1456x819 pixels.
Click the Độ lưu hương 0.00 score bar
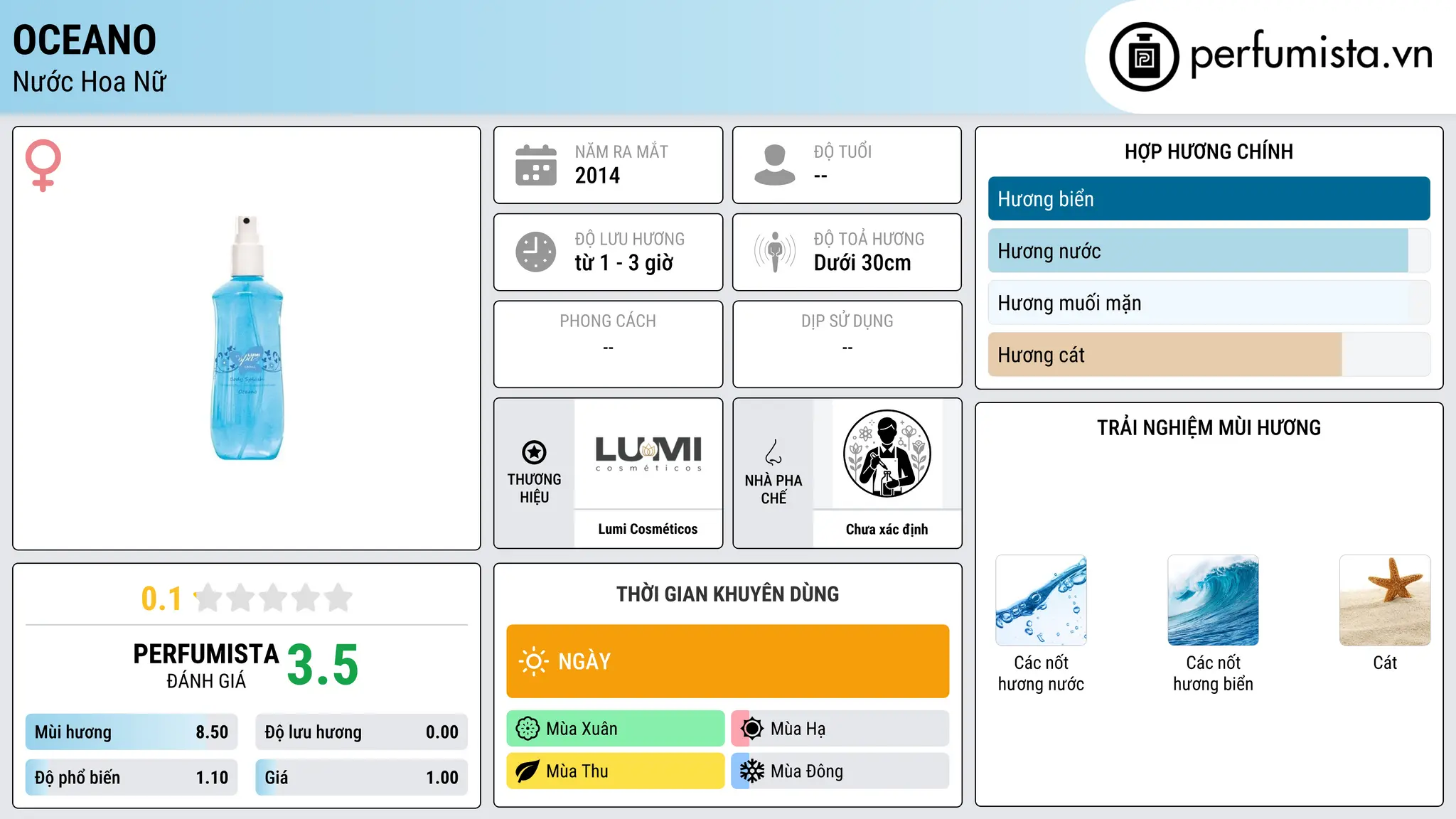tap(362, 732)
